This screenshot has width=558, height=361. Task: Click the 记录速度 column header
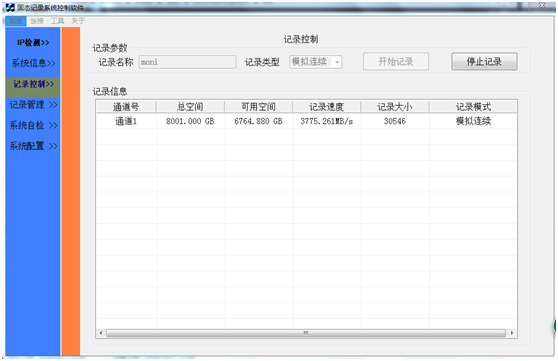point(326,107)
